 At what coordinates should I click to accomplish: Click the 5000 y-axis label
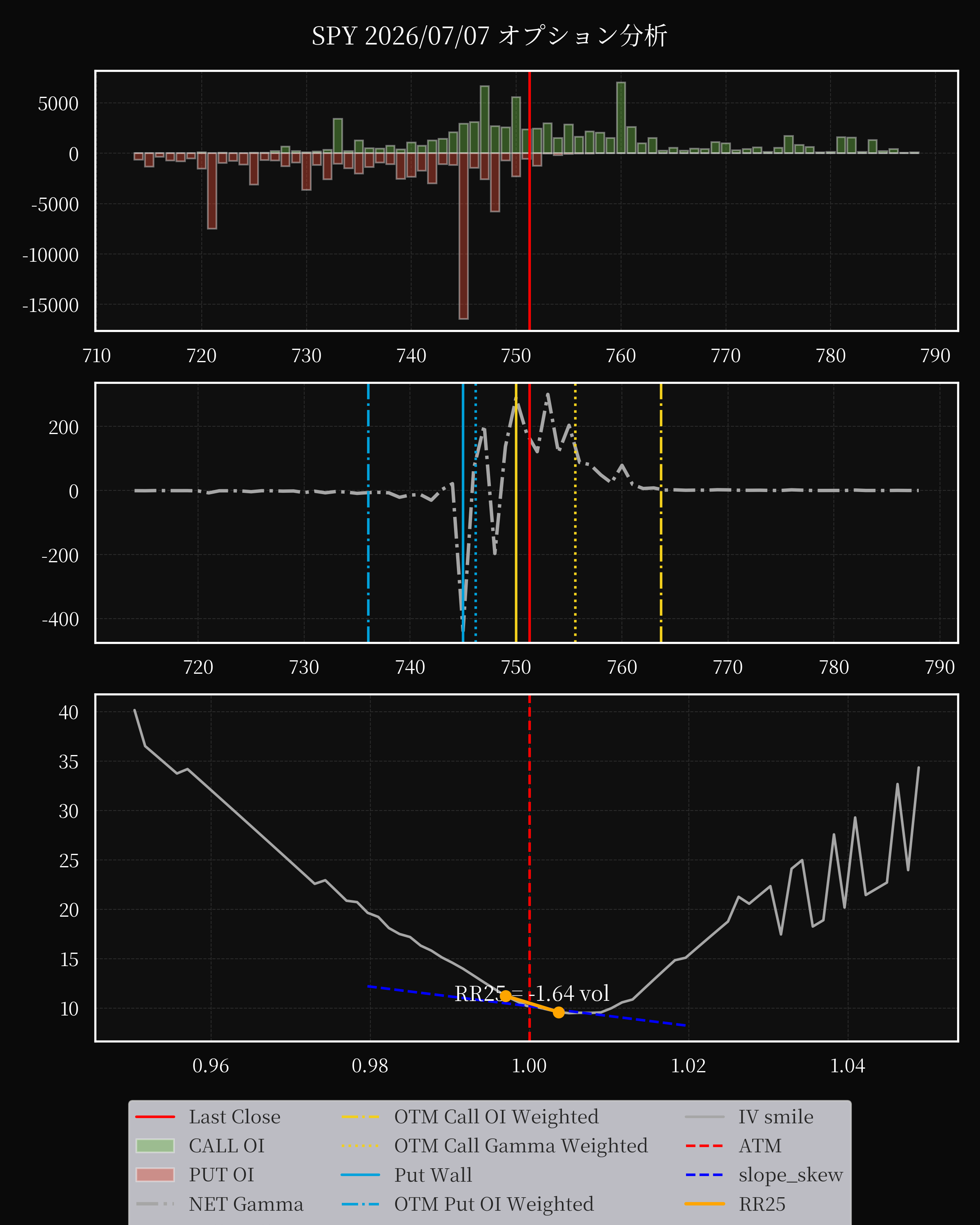coord(58,103)
